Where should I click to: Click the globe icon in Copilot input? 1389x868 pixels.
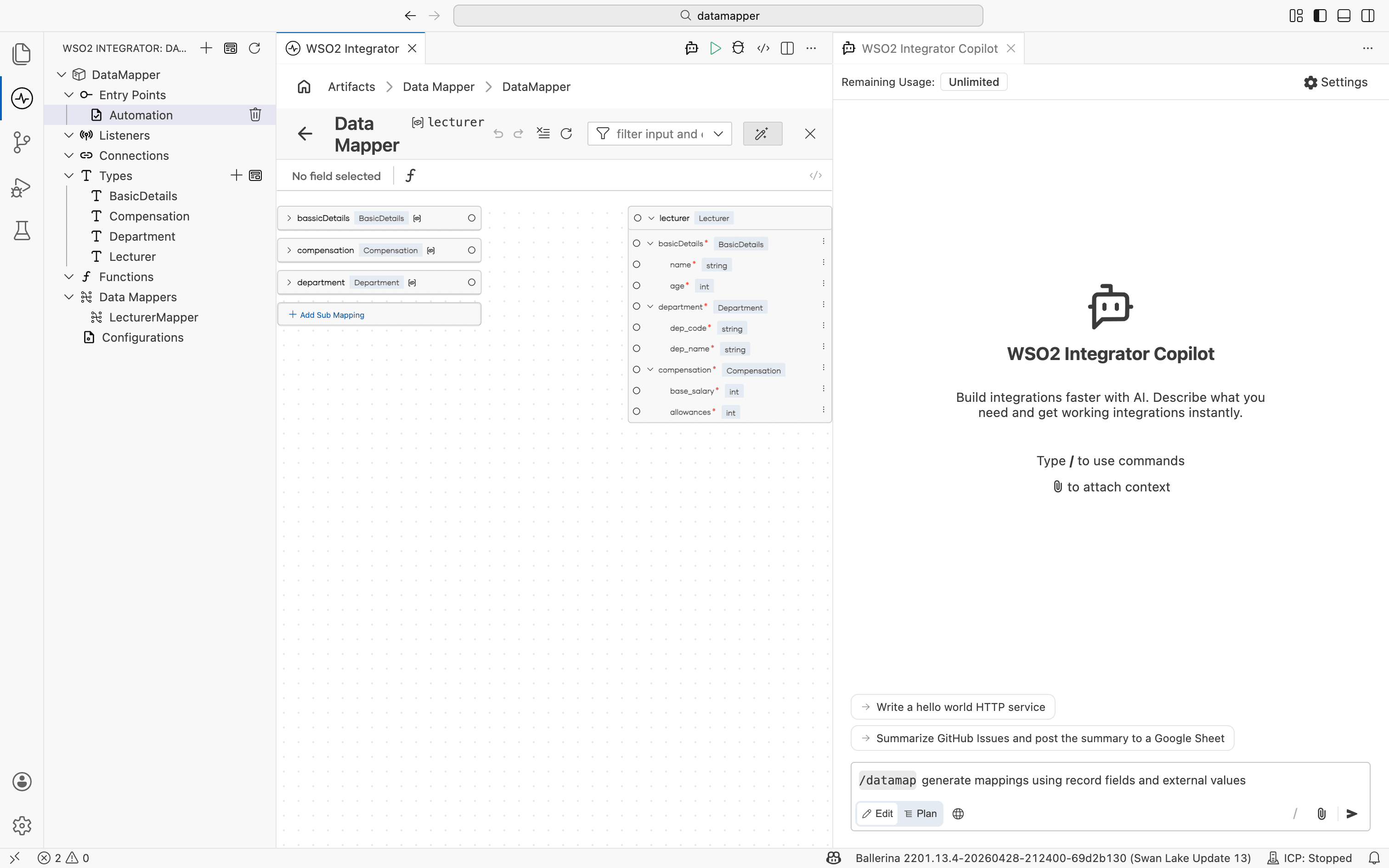[958, 813]
